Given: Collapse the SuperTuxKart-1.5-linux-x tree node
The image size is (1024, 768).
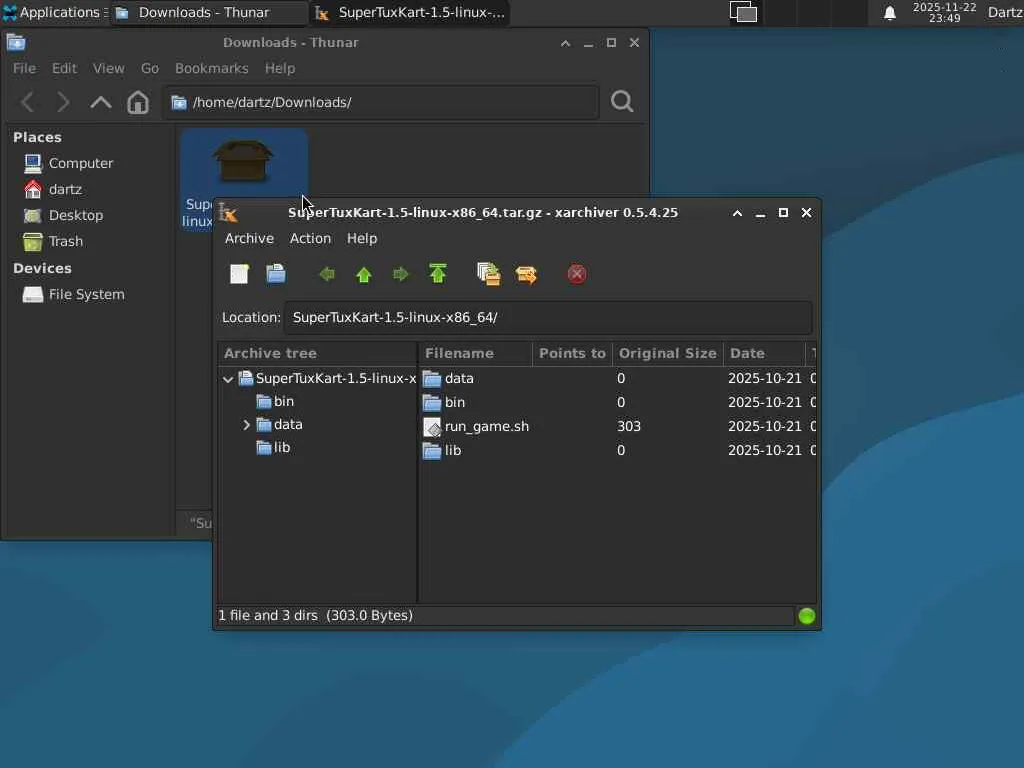Looking at the screenshot, I should pyautogui.click(x=228, y=379).
